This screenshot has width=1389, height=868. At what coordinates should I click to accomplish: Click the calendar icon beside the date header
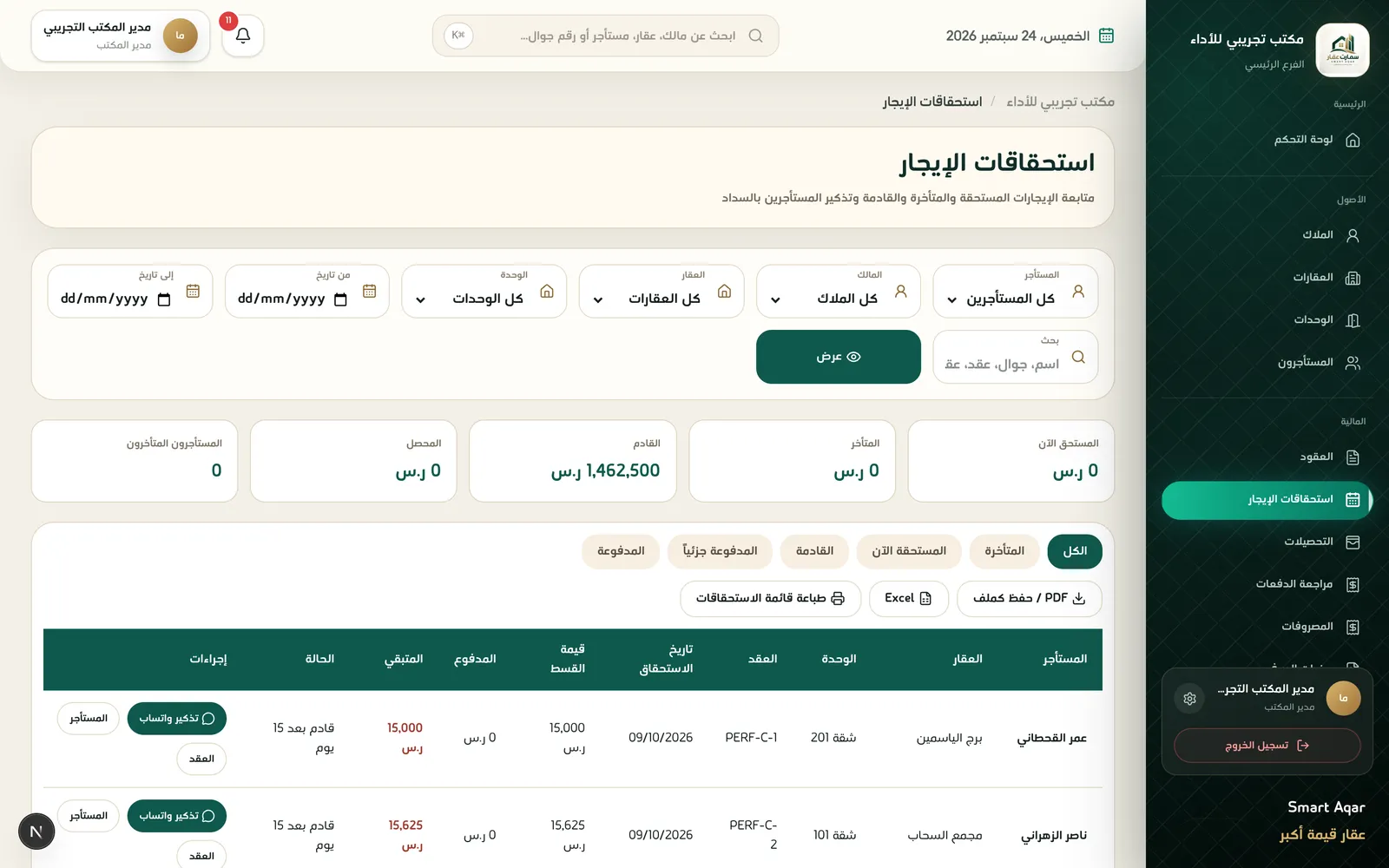(x=1106, y=36)
